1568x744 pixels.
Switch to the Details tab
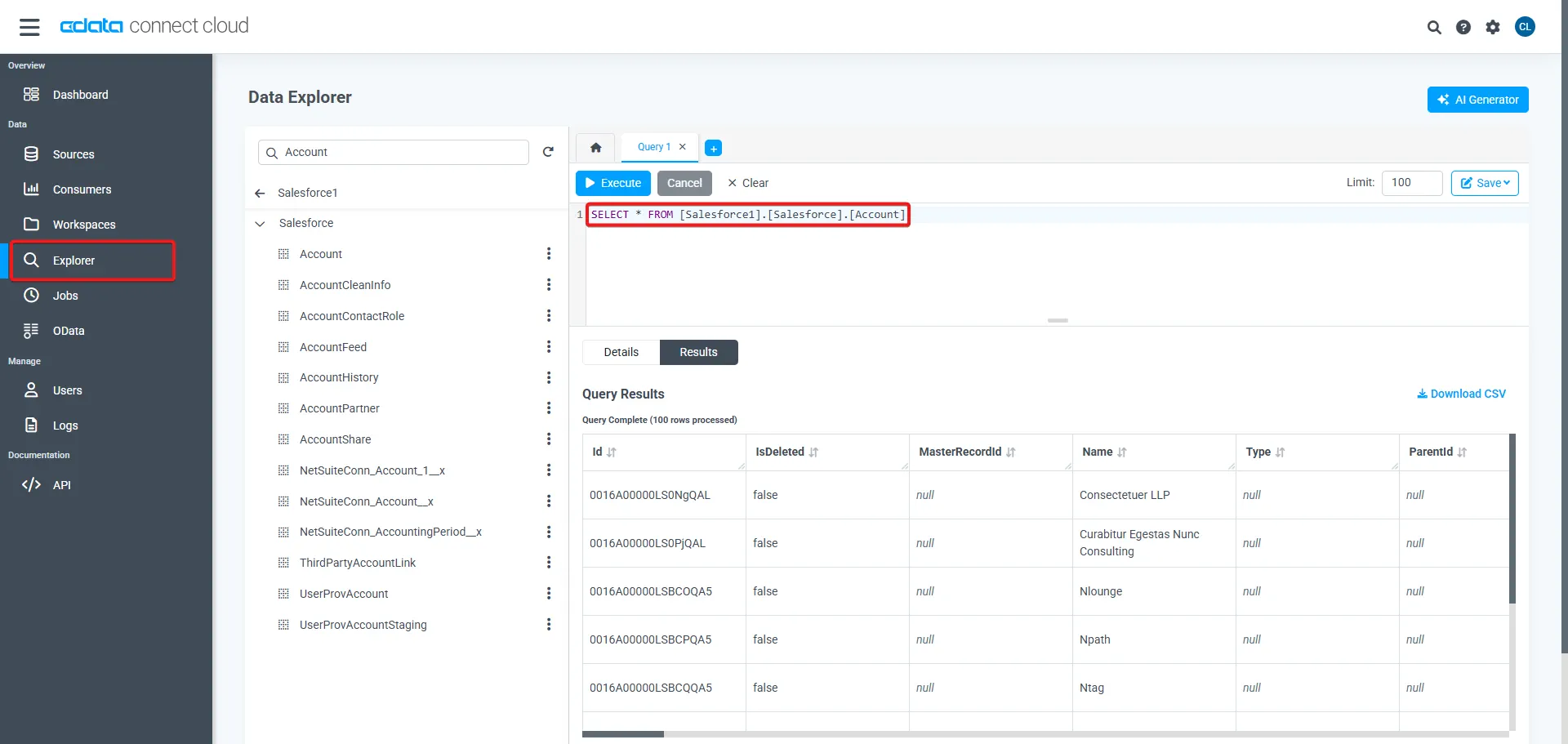click(x=621, y=353)
